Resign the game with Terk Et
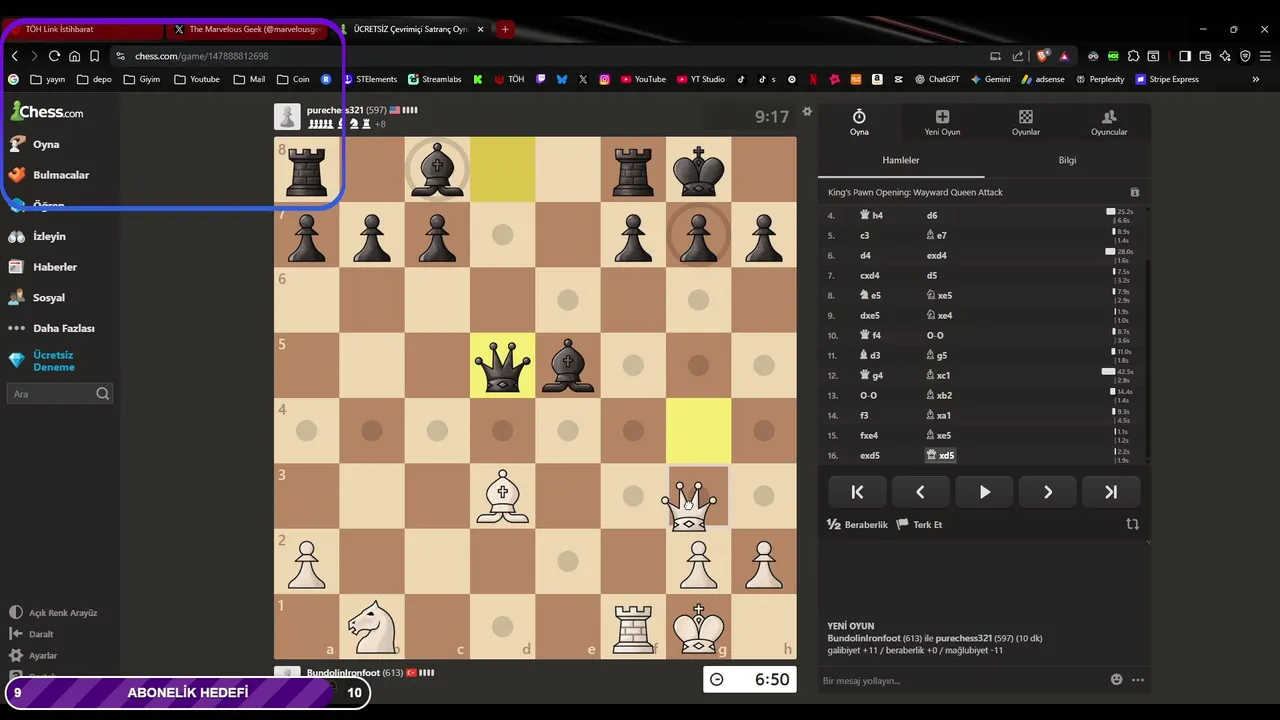The image size is (1280, 720). tap(919, 524)
